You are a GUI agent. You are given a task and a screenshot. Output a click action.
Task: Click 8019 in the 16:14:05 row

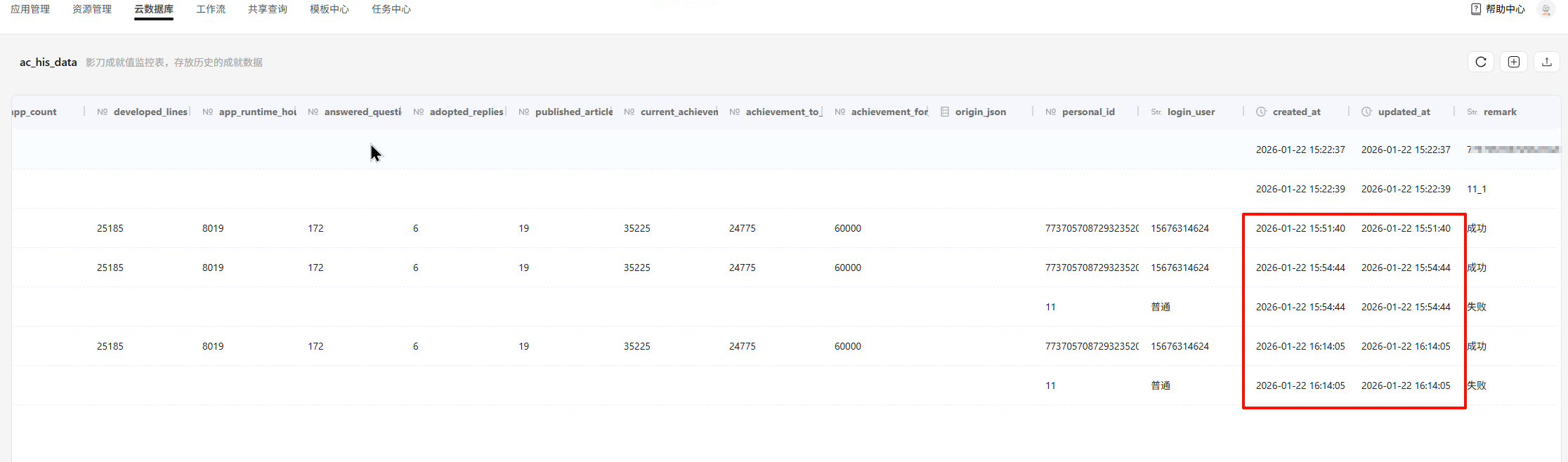coord(213,346)
